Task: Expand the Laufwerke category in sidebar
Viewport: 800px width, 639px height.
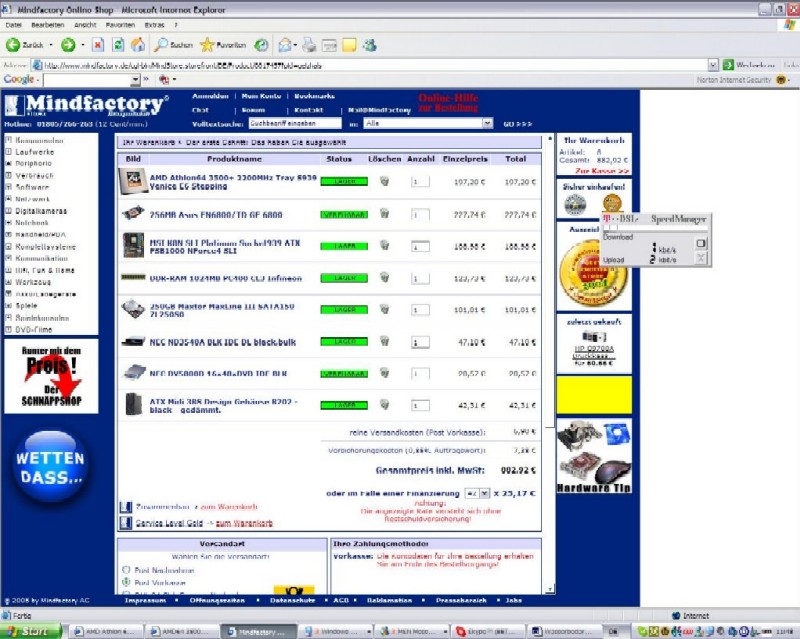Action: coord(8,152)
